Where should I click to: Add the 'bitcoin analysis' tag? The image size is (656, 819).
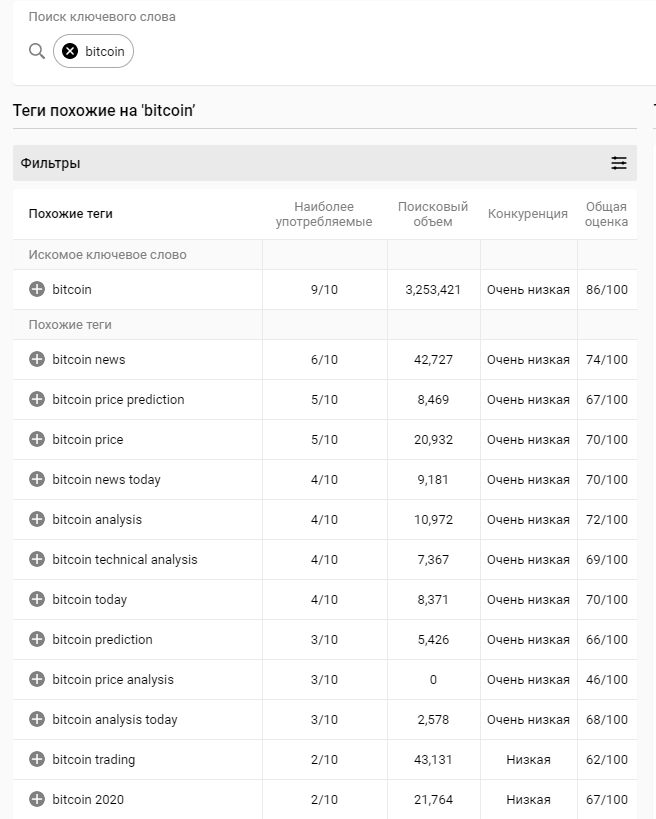coord(37,519)
